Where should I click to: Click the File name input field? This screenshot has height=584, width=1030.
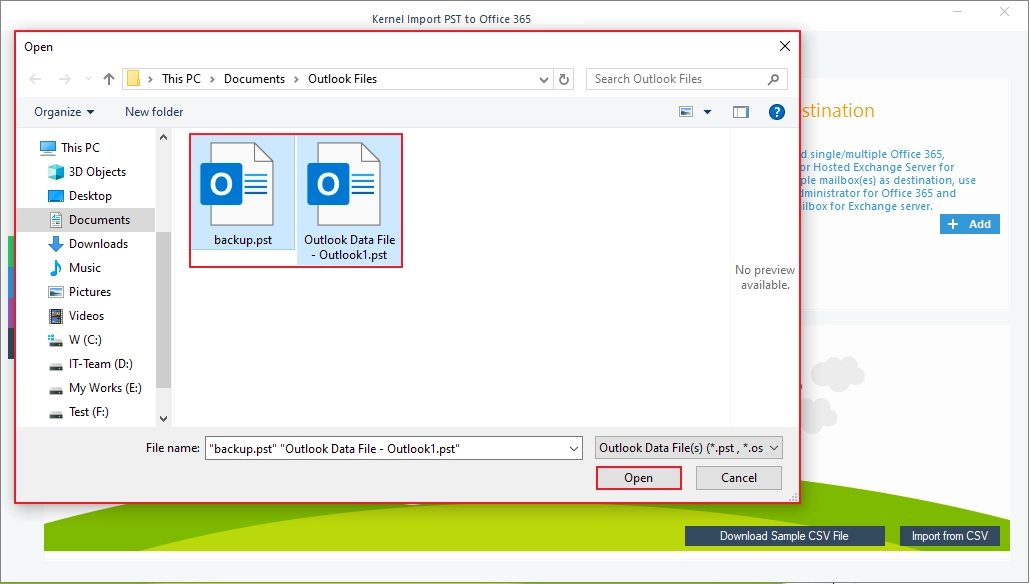coord(393,449)
